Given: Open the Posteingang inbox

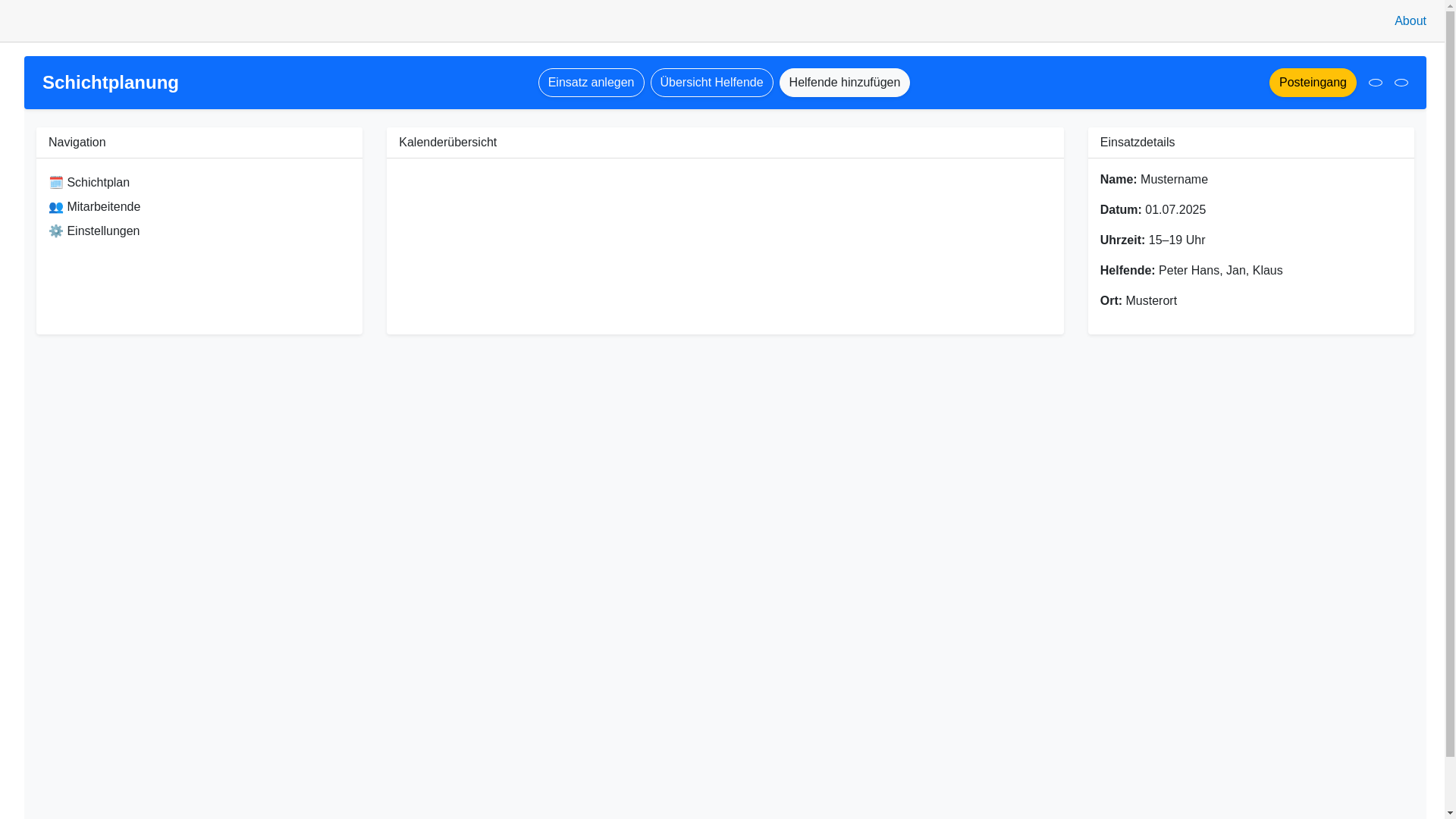Looking at the screenshot, I should tap(1313, 83).
